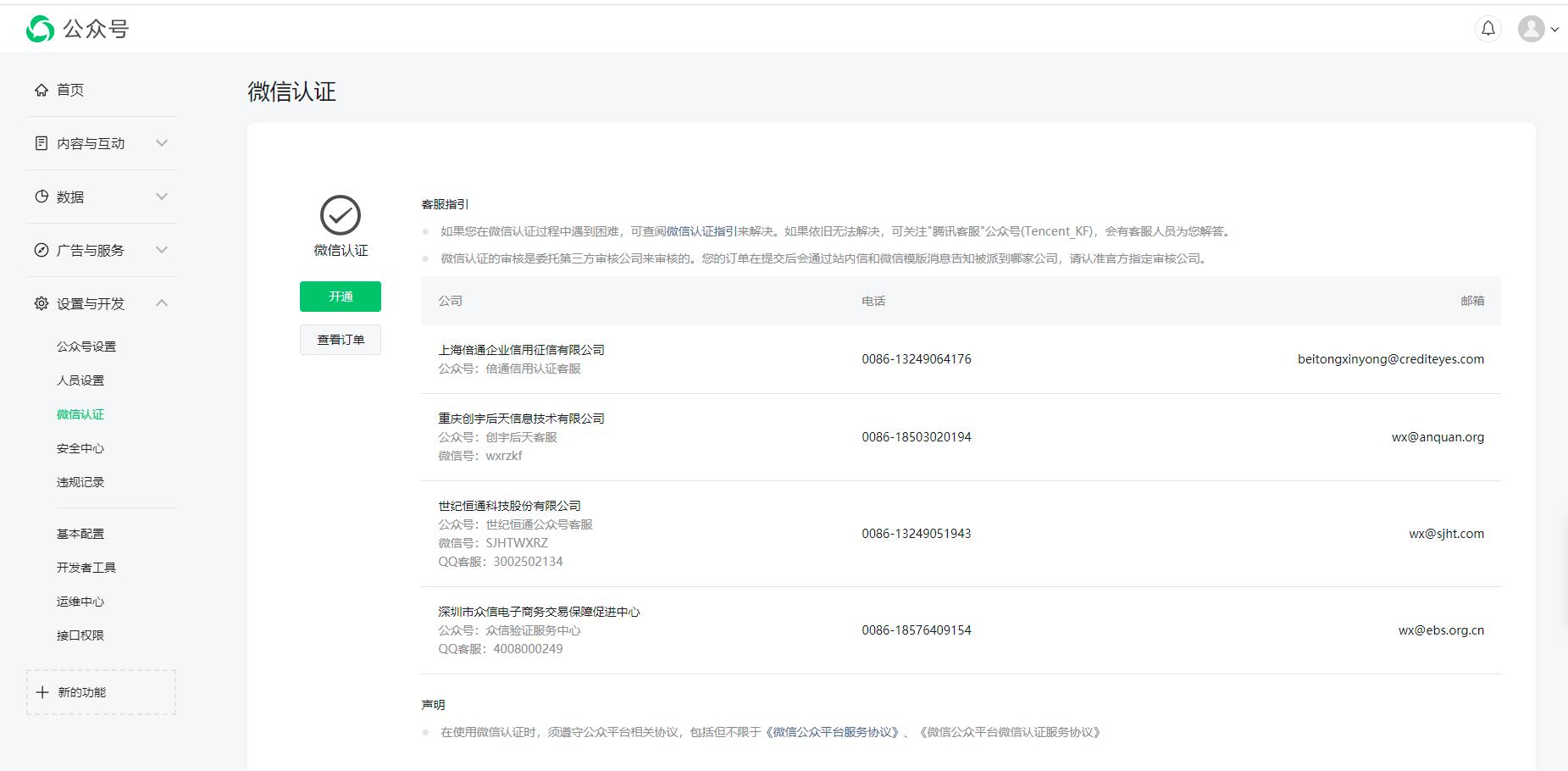The width and height of the screenshot is (1568, 771).
Task: Click phone number 0086-18576409154
Action: pos(917,630)
